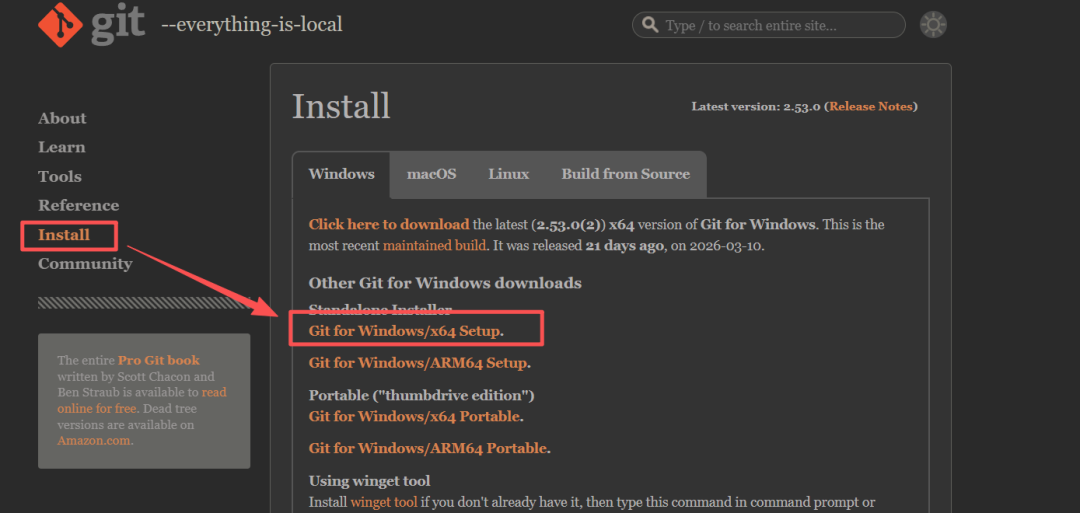Open the About sidebar link
Viewport: 1080px width, 513px height.
click(x=62, y=118)
